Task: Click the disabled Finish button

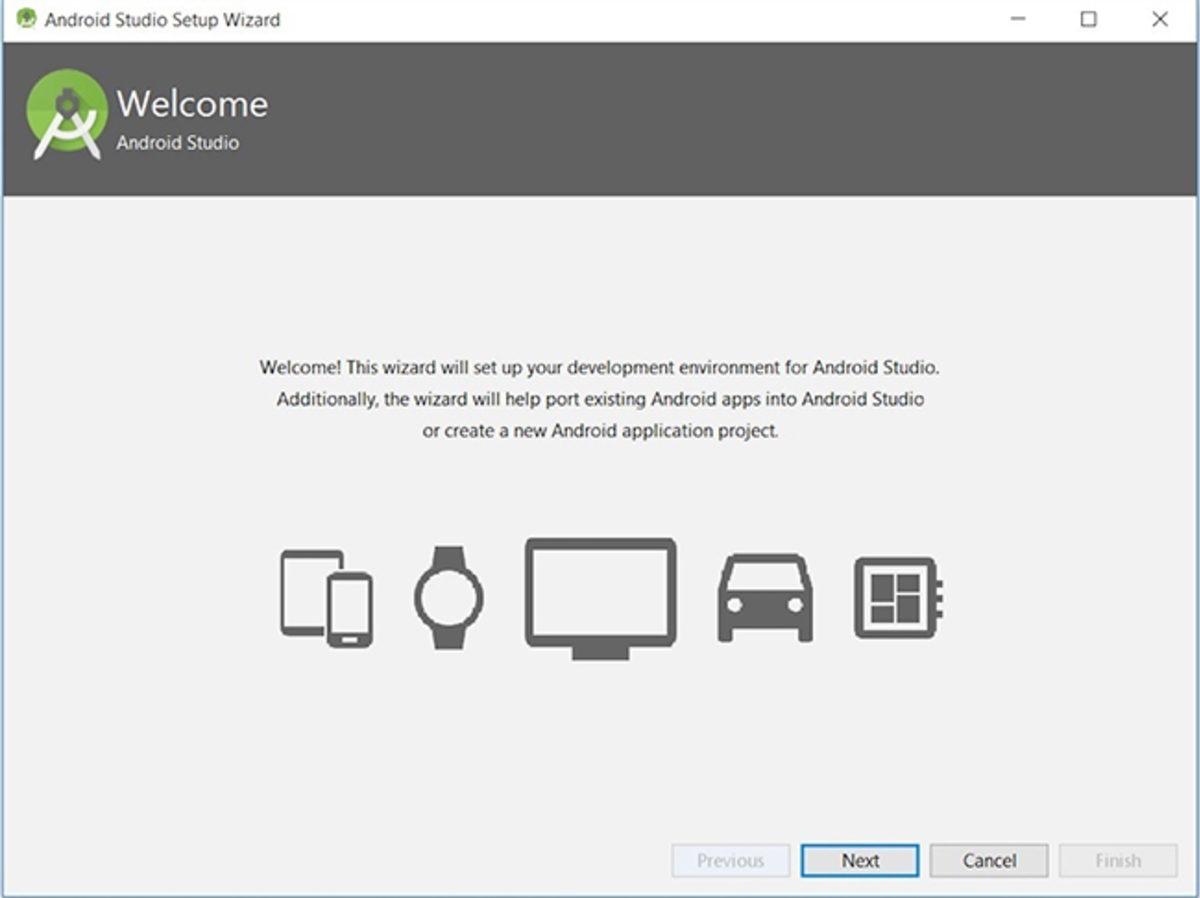Action: tap(1116, 860)
